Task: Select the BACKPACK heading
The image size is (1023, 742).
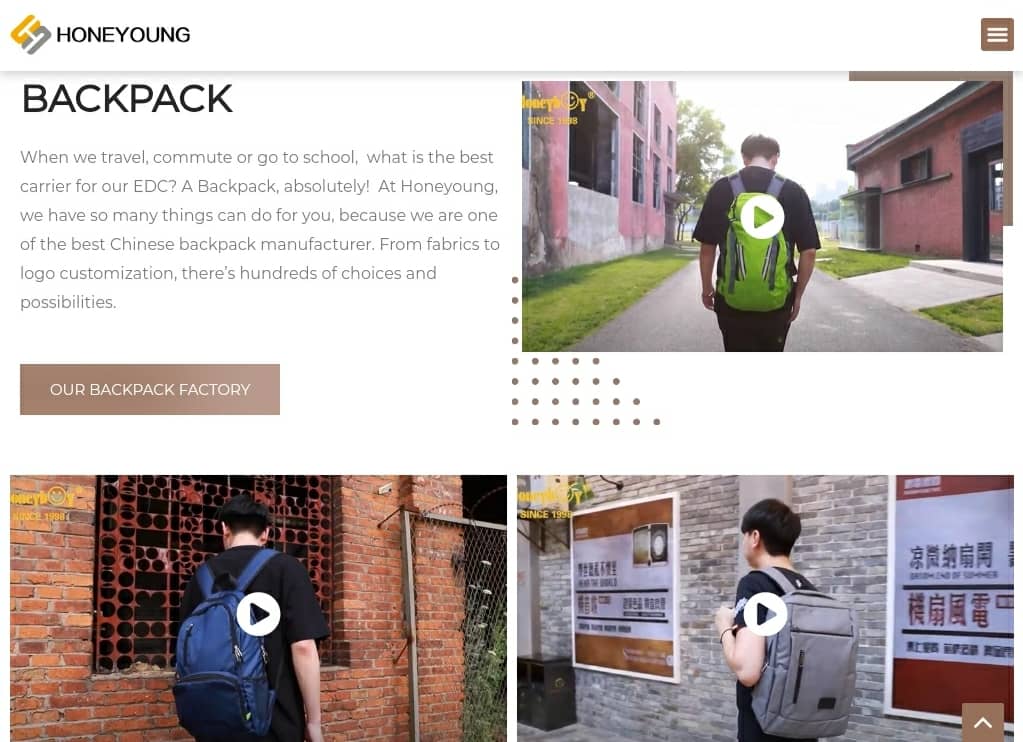Action: 127,99
